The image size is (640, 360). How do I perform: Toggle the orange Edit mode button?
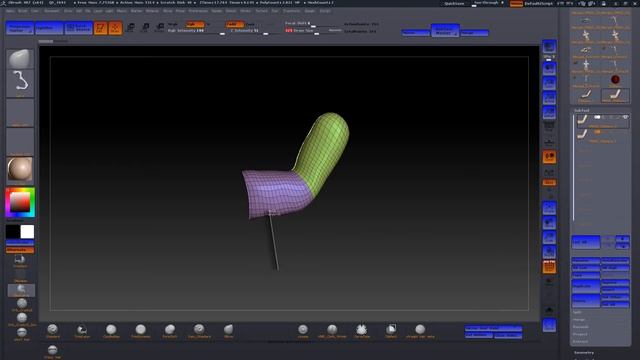tap(100, 28)
